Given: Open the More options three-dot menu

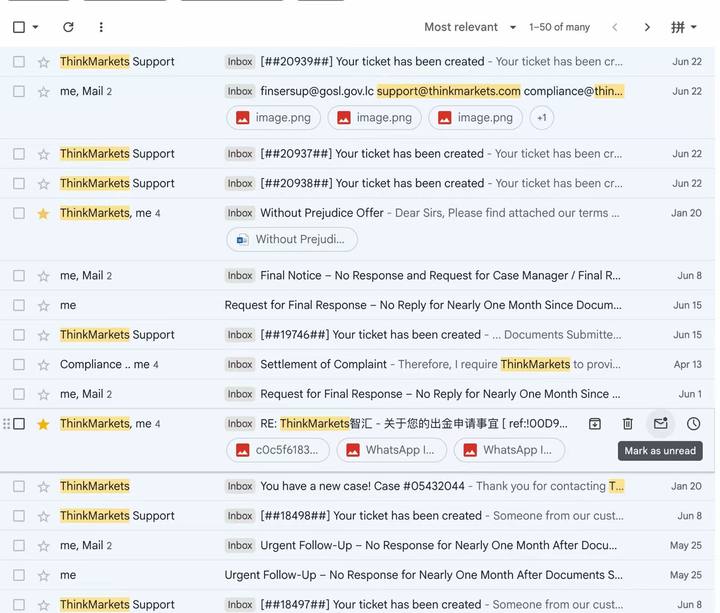Looking at the screenshot, I should [x=101, y=27].
